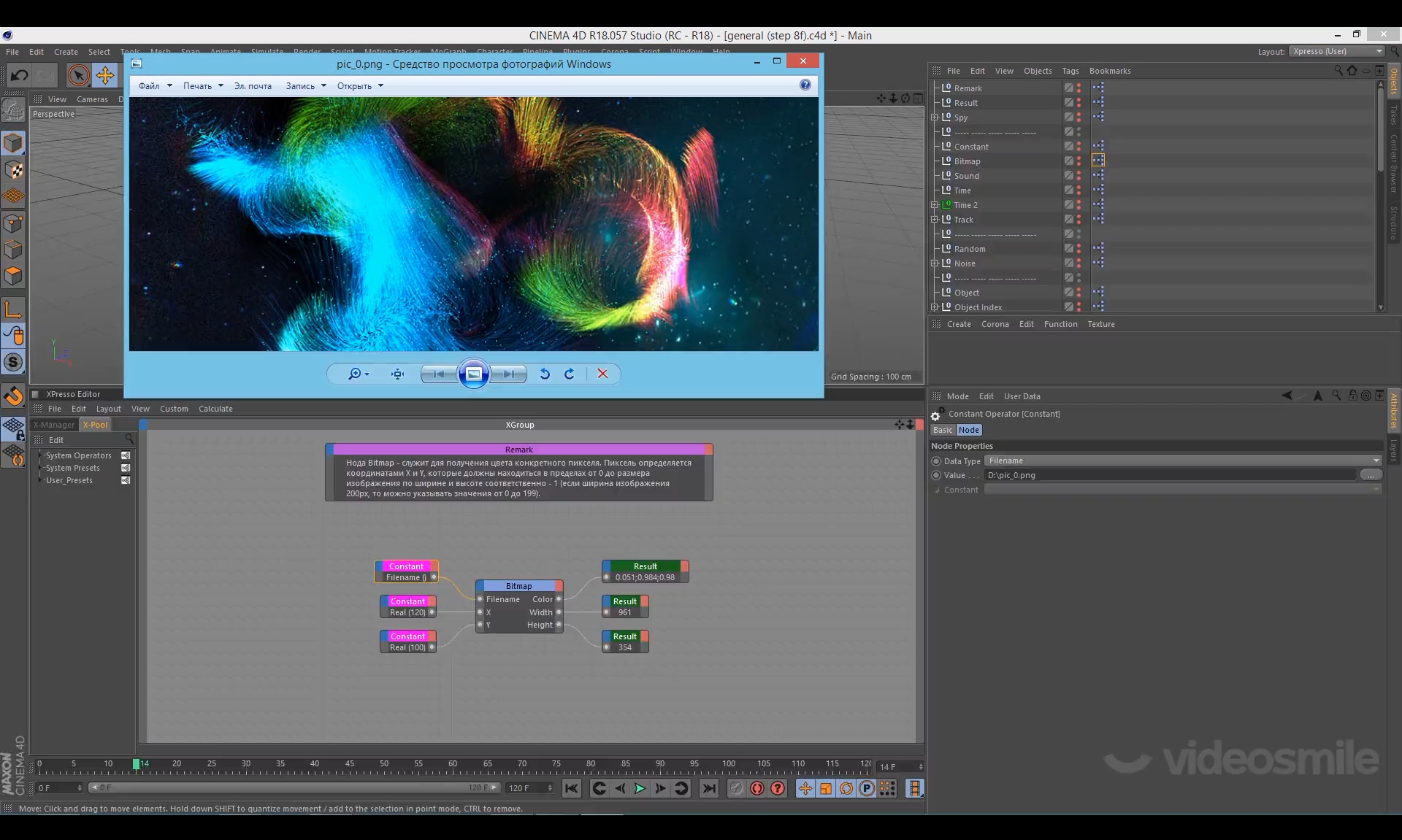Open the Файл menu dropdown
Image resolution: width=1402 pixels, height=840 pixels.
click(155, 86)
